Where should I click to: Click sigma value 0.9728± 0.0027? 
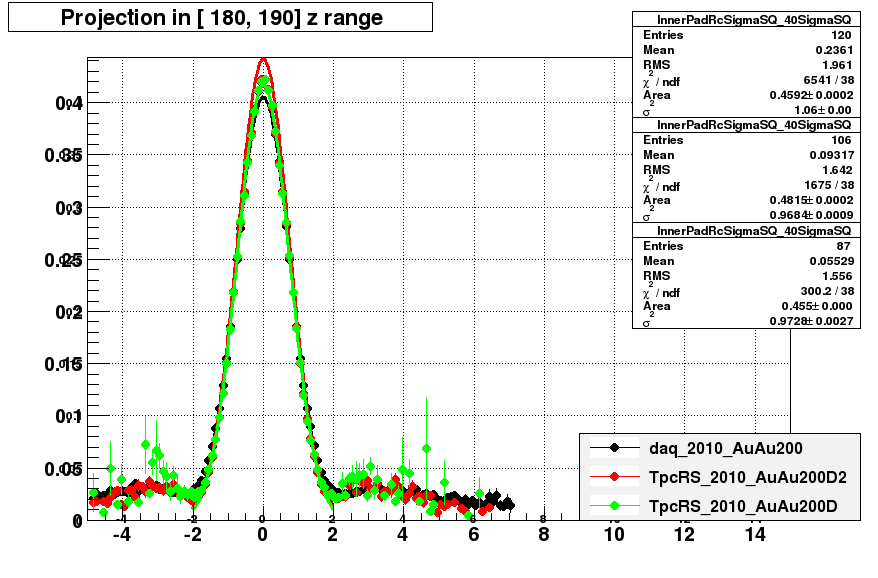coord(811,321)
